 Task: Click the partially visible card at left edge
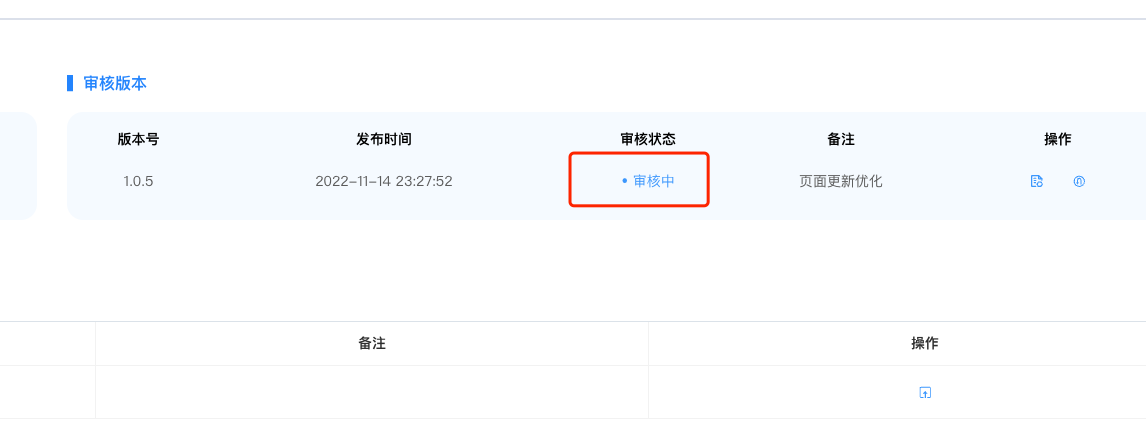(x=18, y=166)
